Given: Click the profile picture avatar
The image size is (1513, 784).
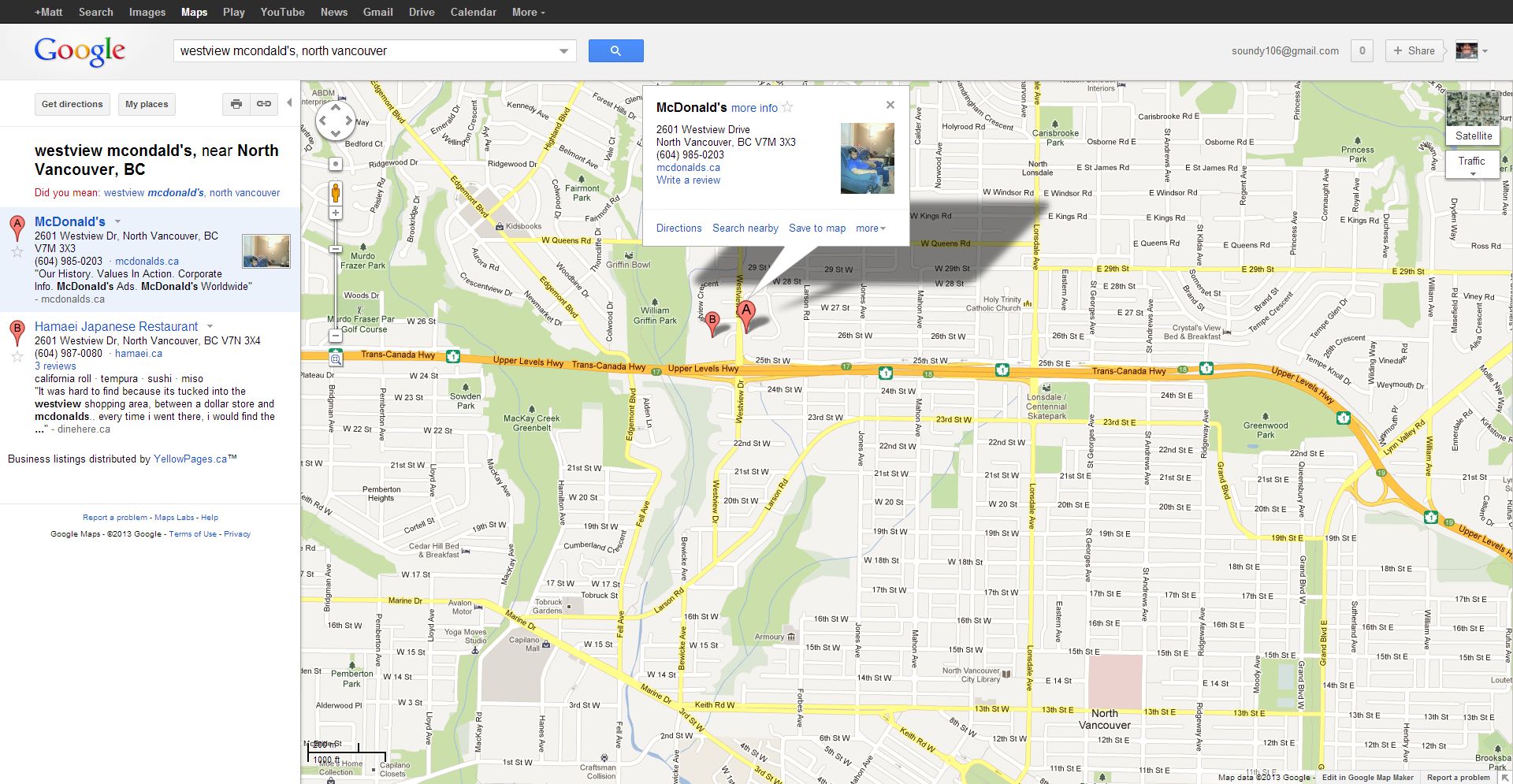Looking at the screenshot, I should [1467, 51].
